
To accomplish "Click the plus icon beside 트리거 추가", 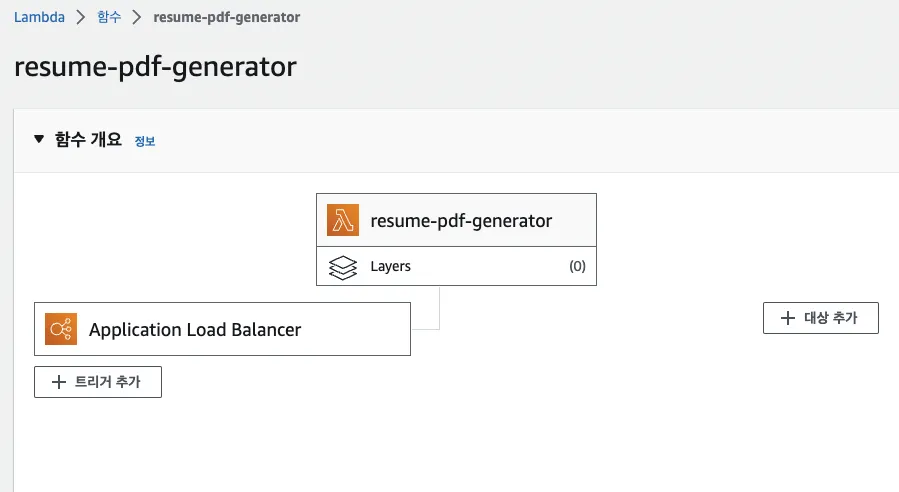I will [x=60, y=382].
